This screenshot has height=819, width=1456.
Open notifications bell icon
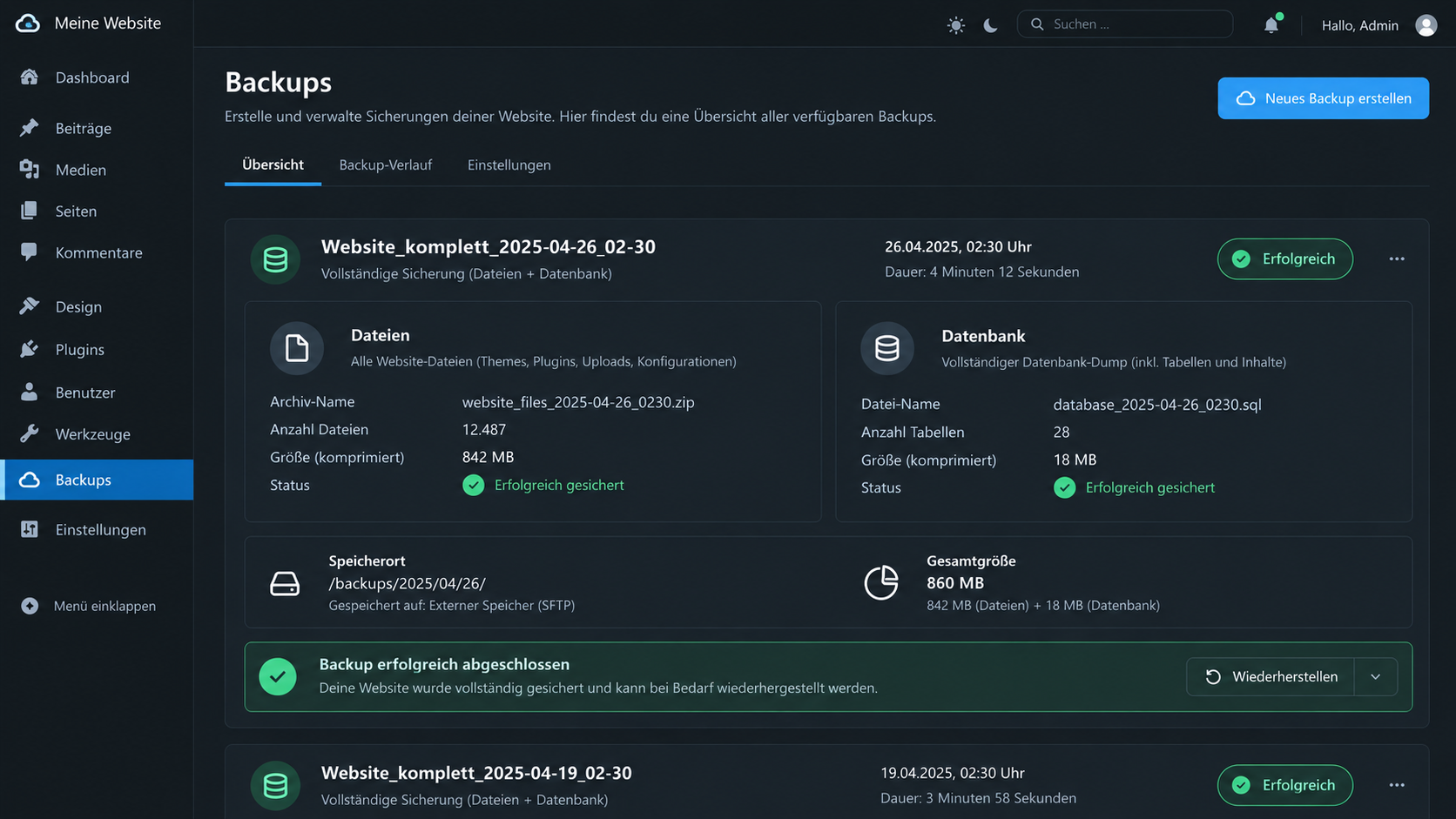coord(1271,25)
